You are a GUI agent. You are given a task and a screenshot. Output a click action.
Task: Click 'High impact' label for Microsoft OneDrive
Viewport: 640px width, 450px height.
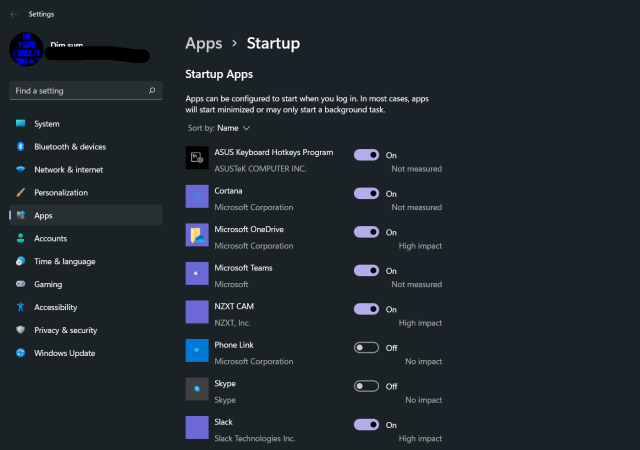tap(420, 246)
